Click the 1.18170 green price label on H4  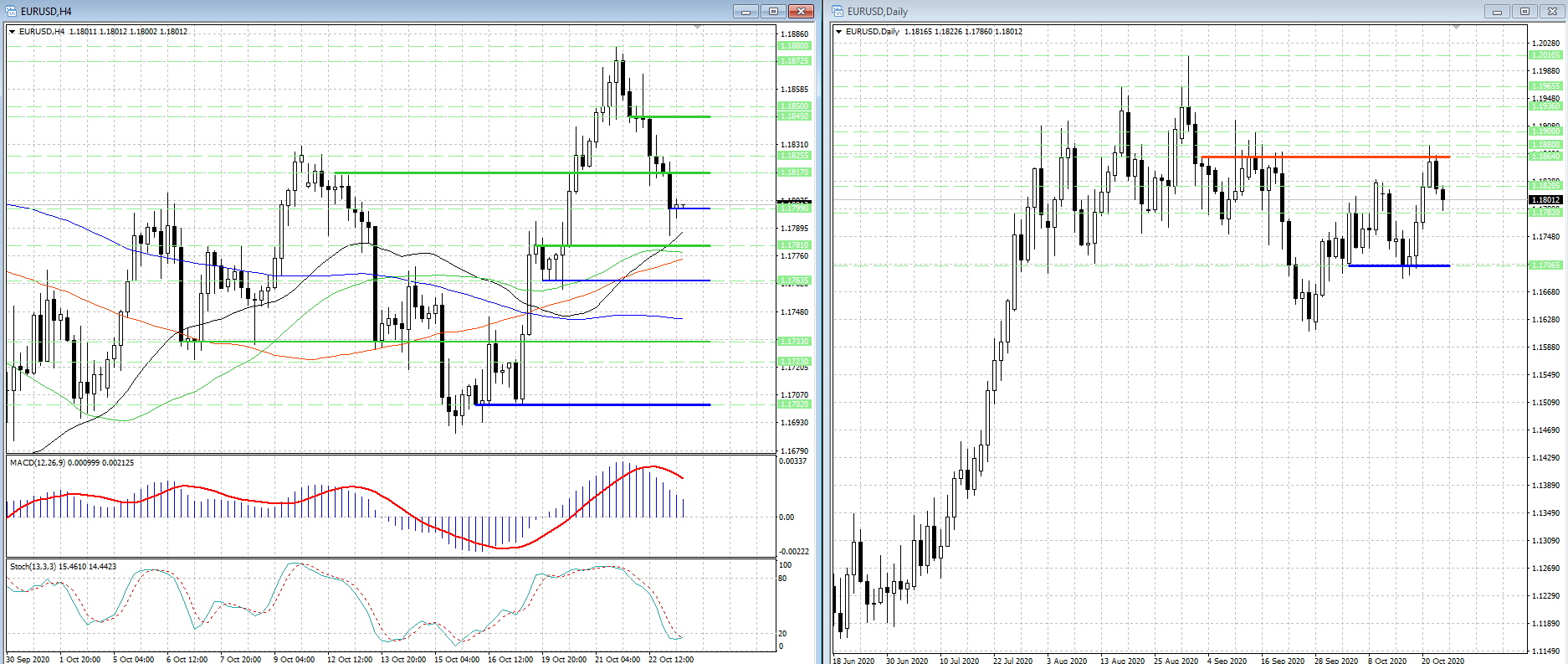794,172
